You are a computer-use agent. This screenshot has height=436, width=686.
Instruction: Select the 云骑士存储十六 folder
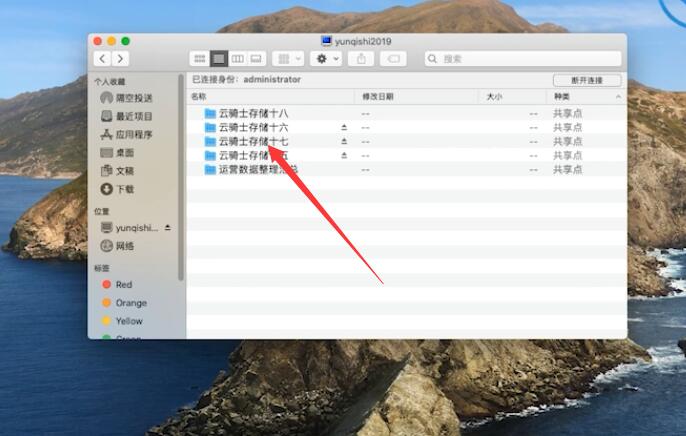tap(407, 128)
